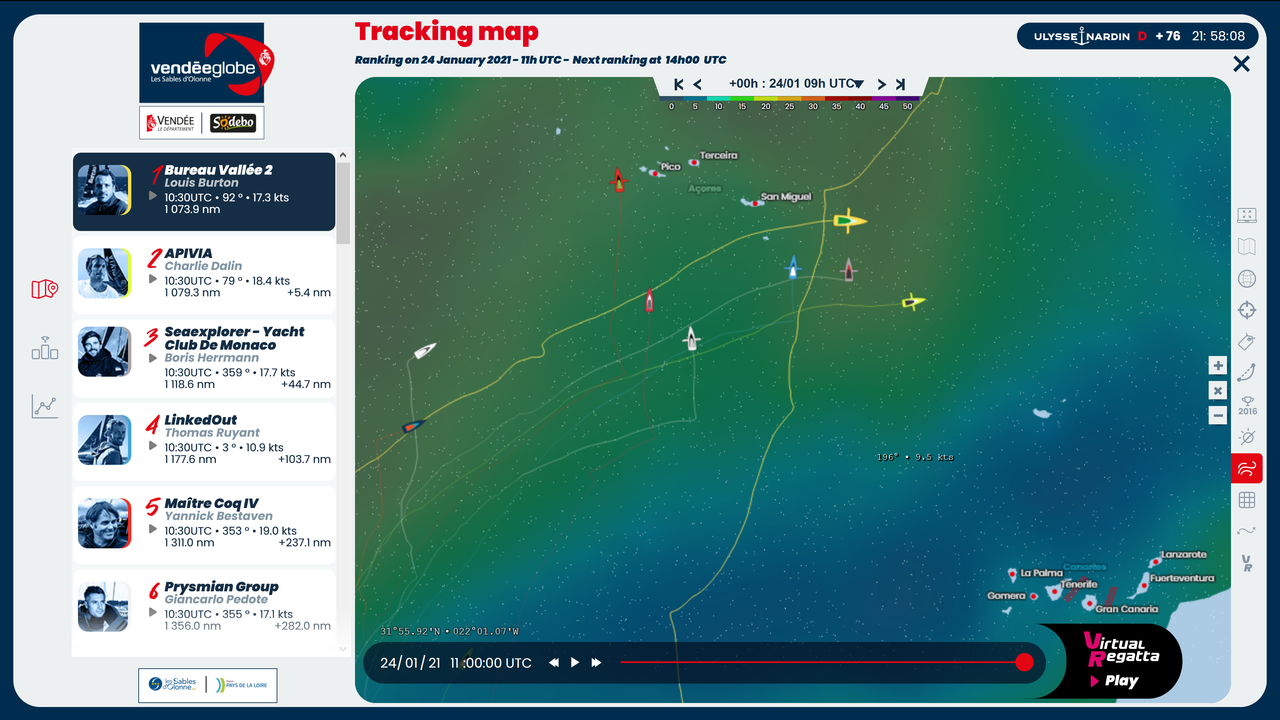
Task: Click Louis Burton's portrait thumbnail
Action: [x=104, y=190]
